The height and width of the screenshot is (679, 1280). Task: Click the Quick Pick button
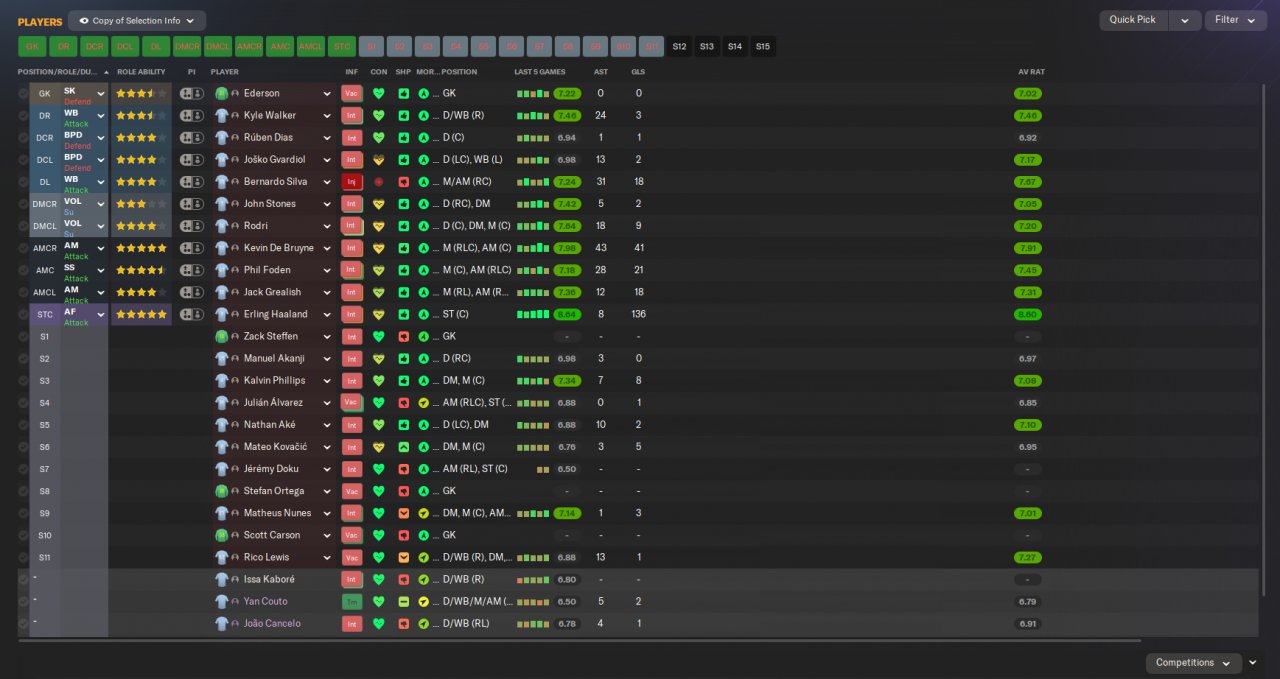tap(1133, 20)
